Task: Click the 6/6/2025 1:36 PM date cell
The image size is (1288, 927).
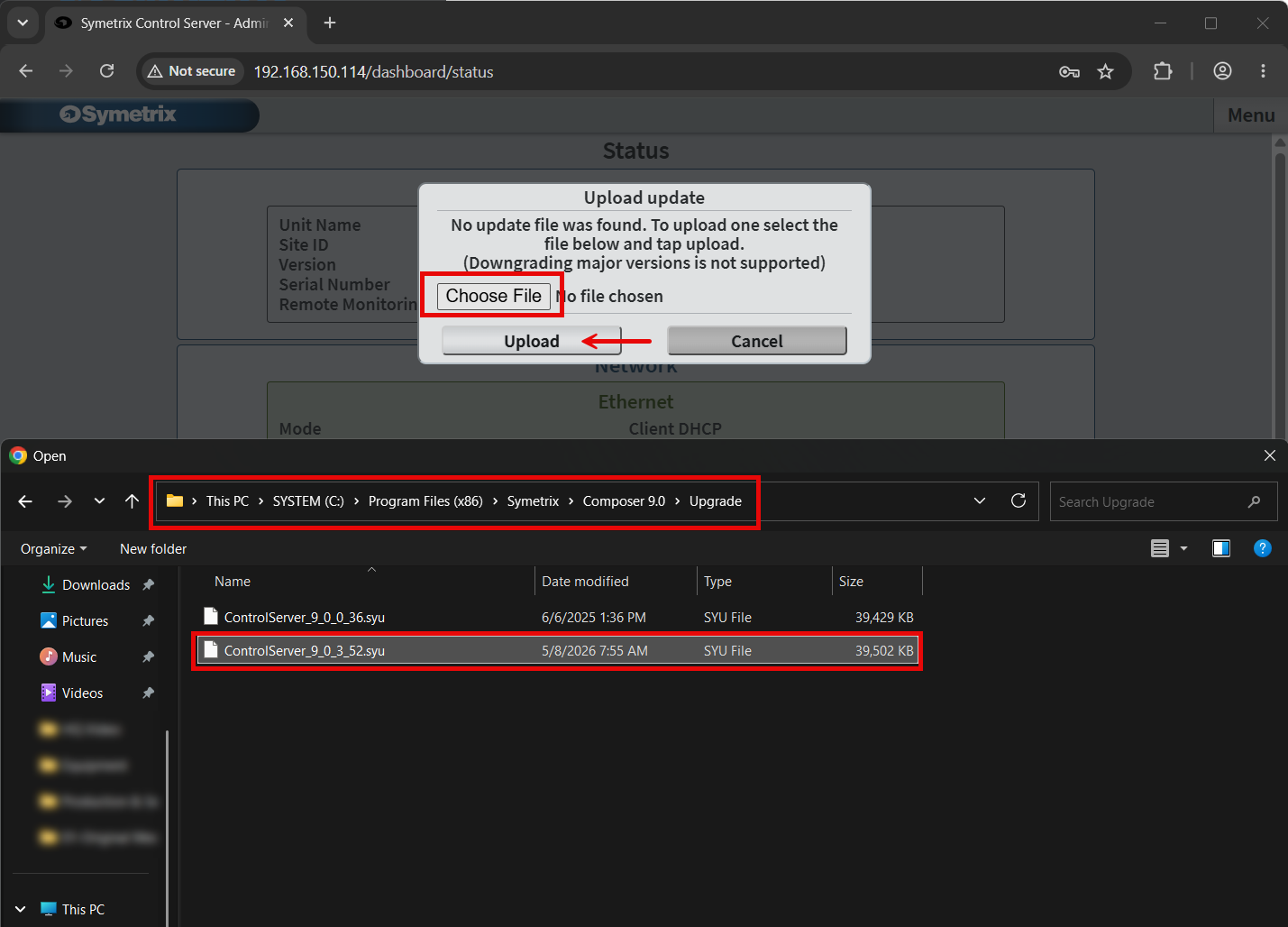Action: (594, 618)
